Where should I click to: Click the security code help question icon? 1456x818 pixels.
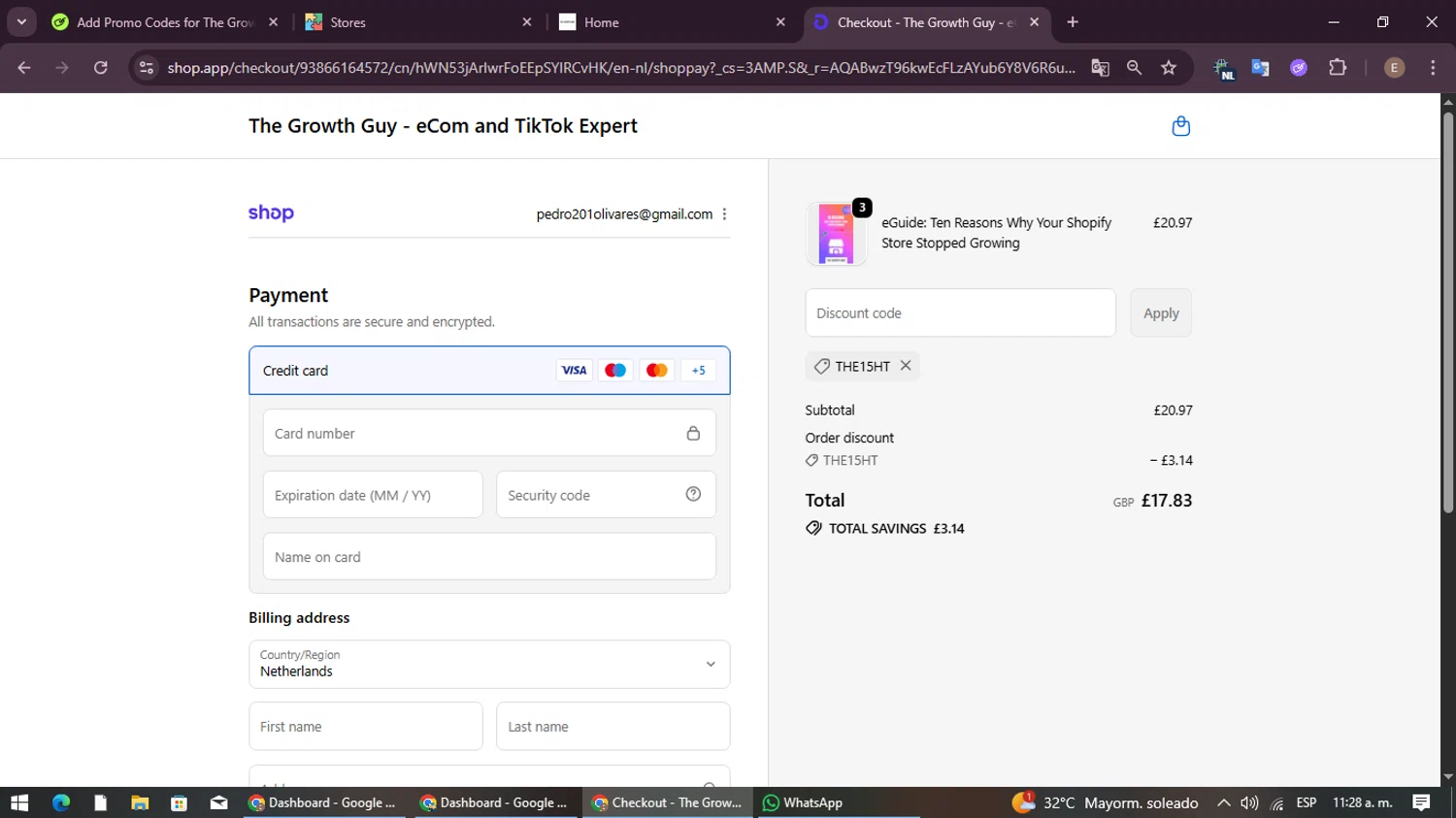[693, 494]
